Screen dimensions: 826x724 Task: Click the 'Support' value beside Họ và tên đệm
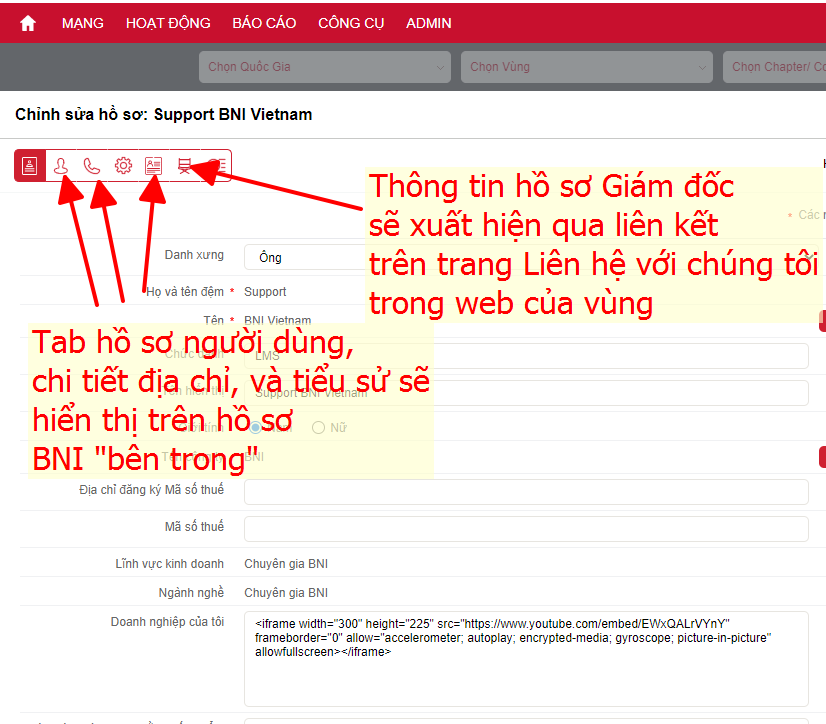coord(265,292)
